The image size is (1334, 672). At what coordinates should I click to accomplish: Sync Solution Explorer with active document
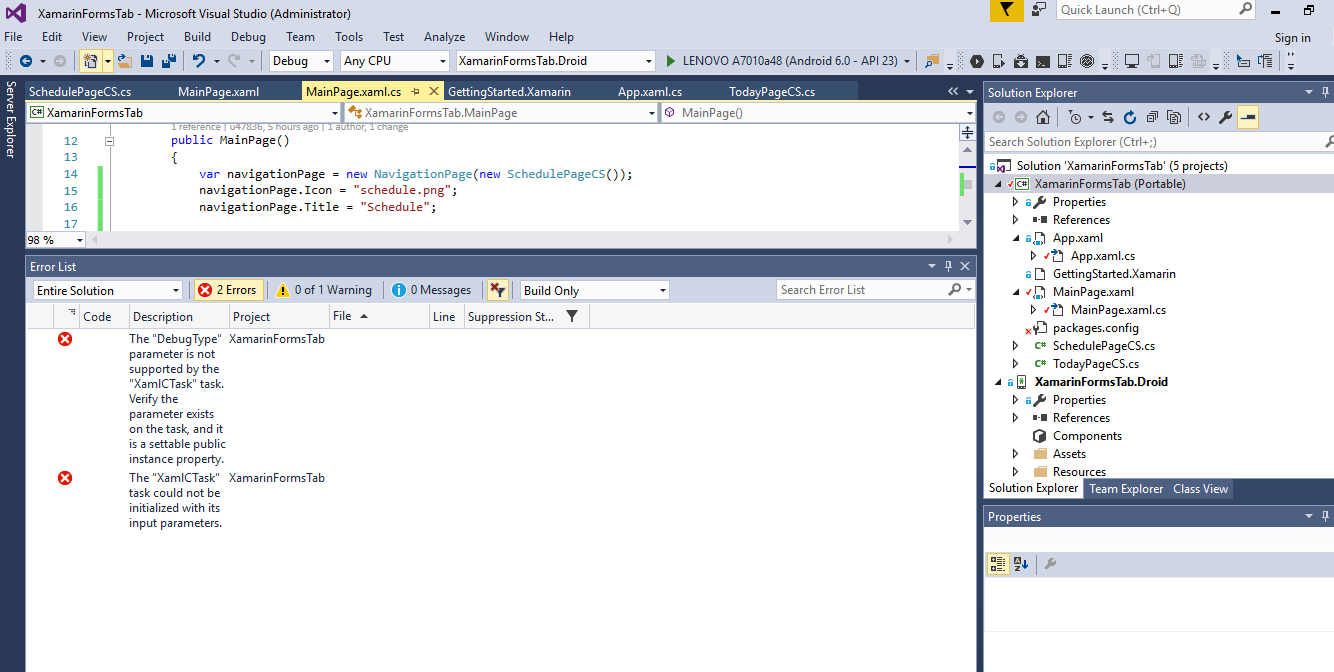pyautogui.click(x=1108, y=116)
